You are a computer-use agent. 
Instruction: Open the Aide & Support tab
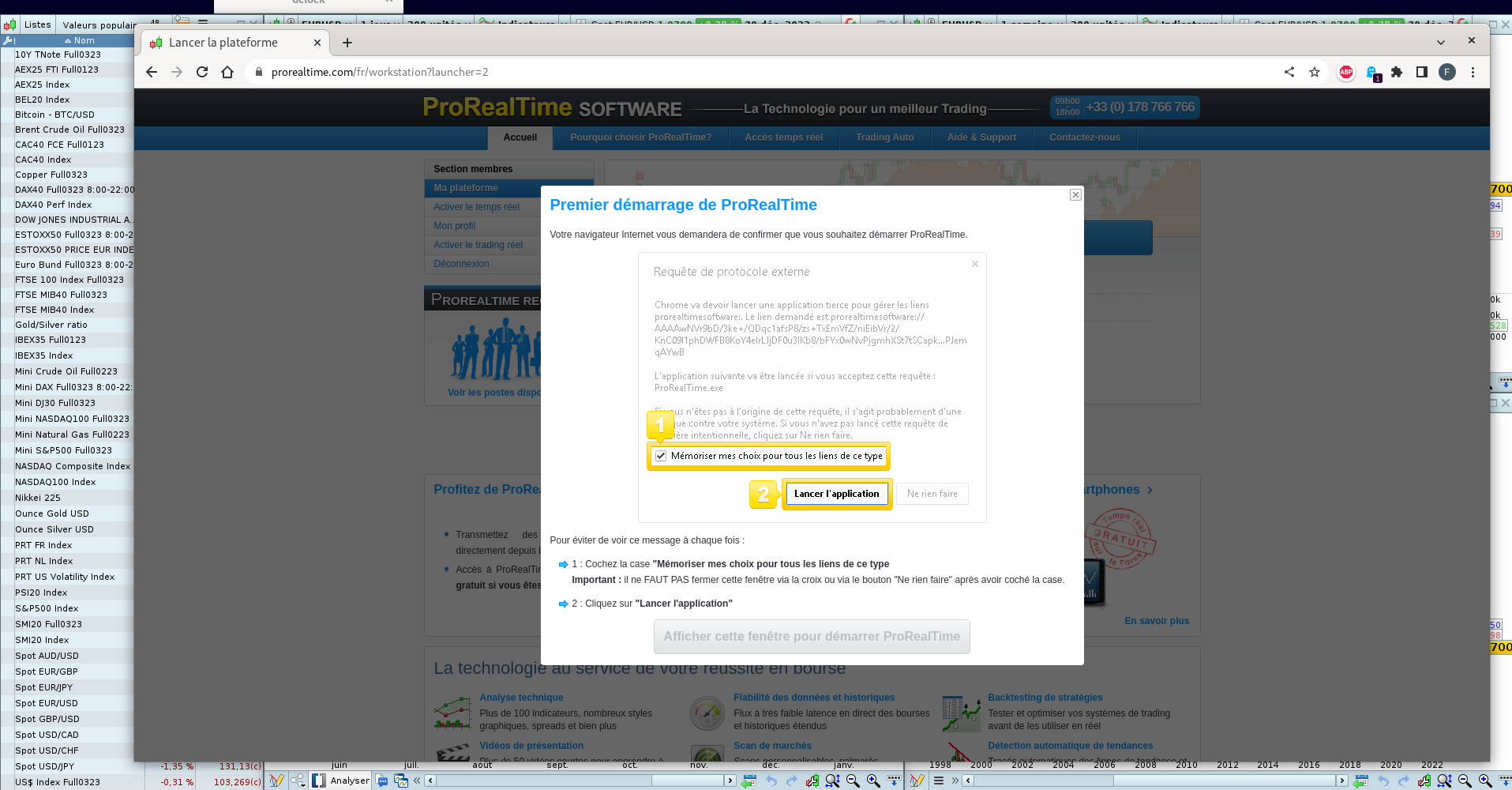[981, 137]
